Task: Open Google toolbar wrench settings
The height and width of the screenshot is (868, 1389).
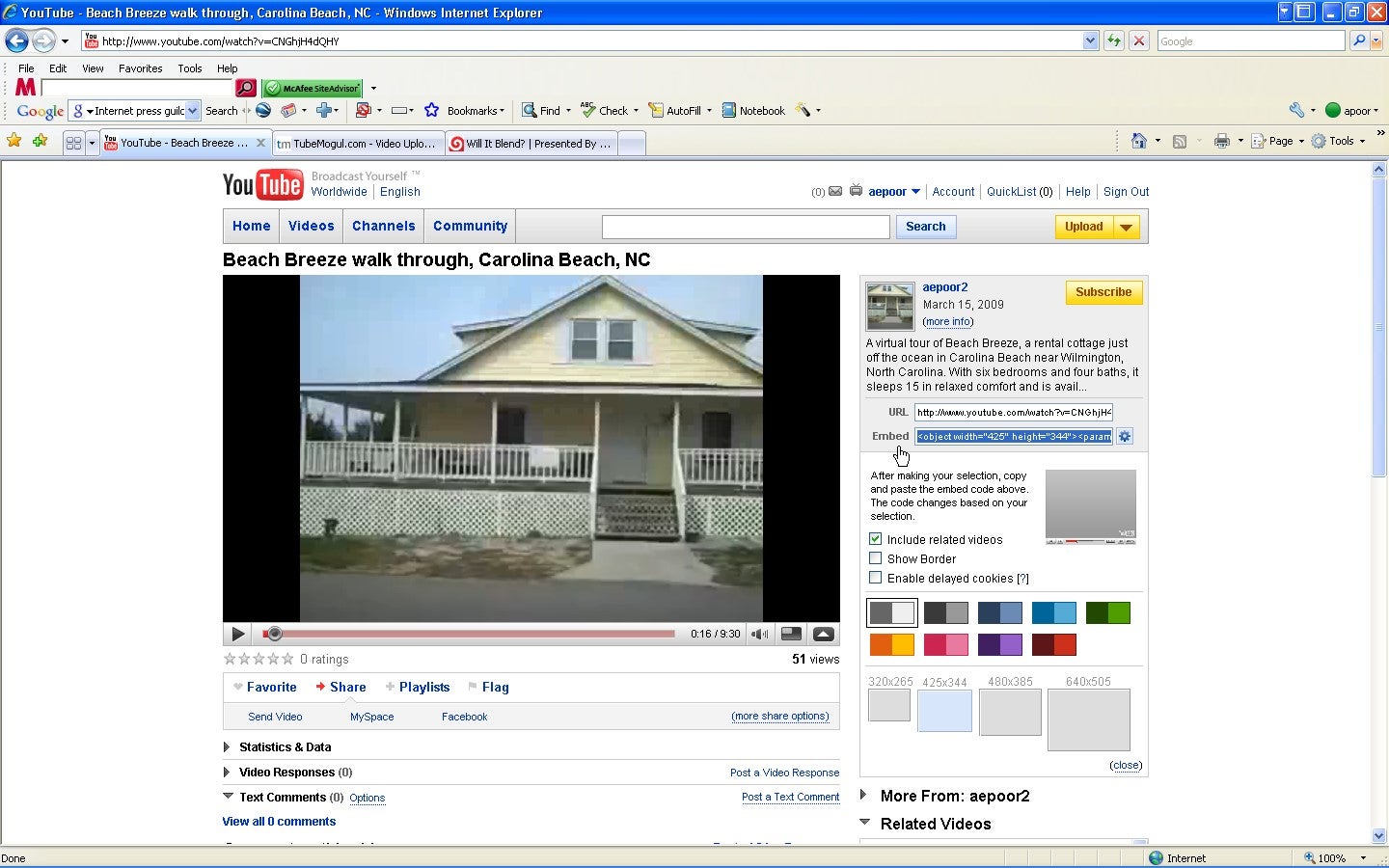Action: pyautogui.click(x=1296, y=110)
